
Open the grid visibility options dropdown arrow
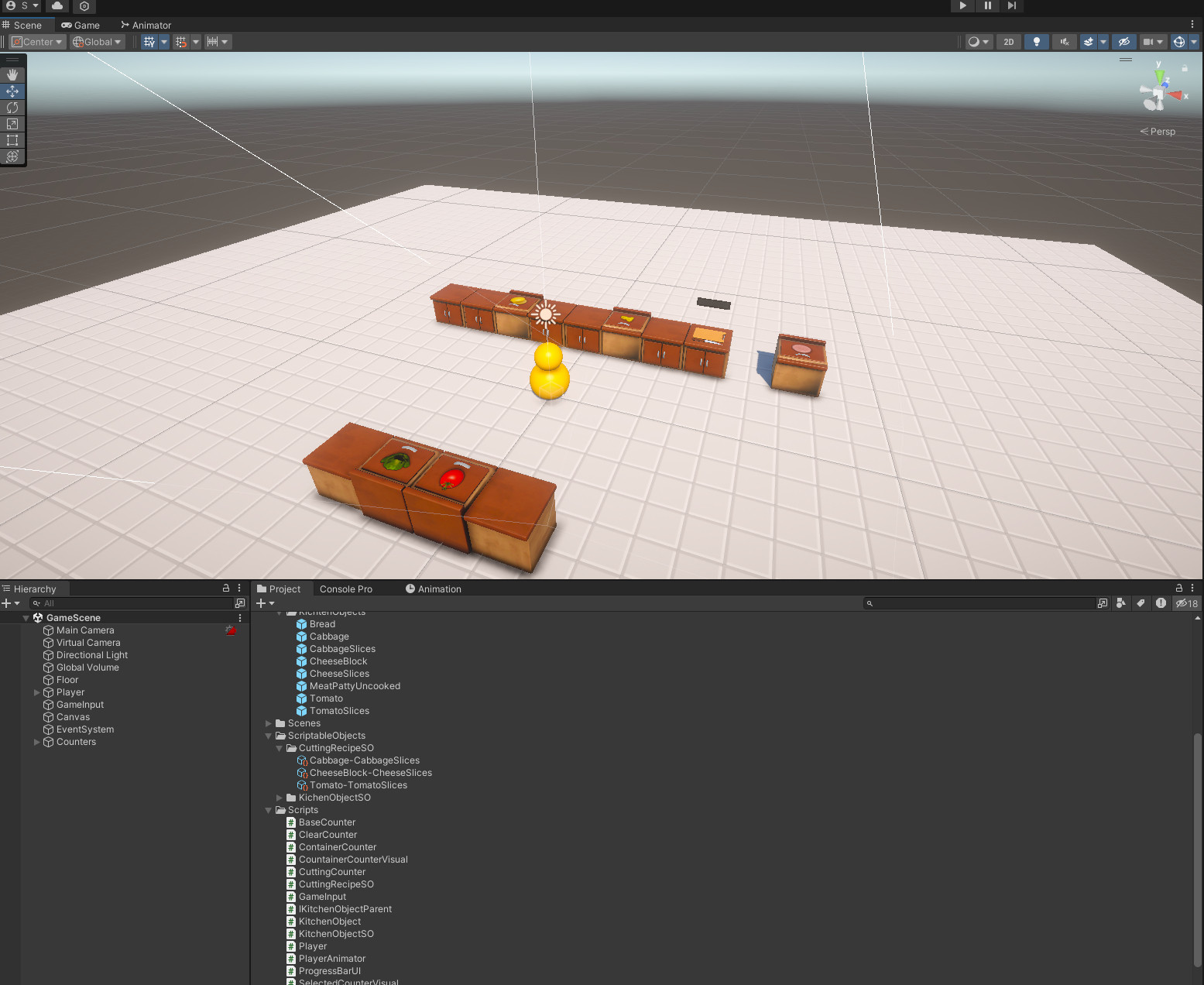click(x=164, y=42)
